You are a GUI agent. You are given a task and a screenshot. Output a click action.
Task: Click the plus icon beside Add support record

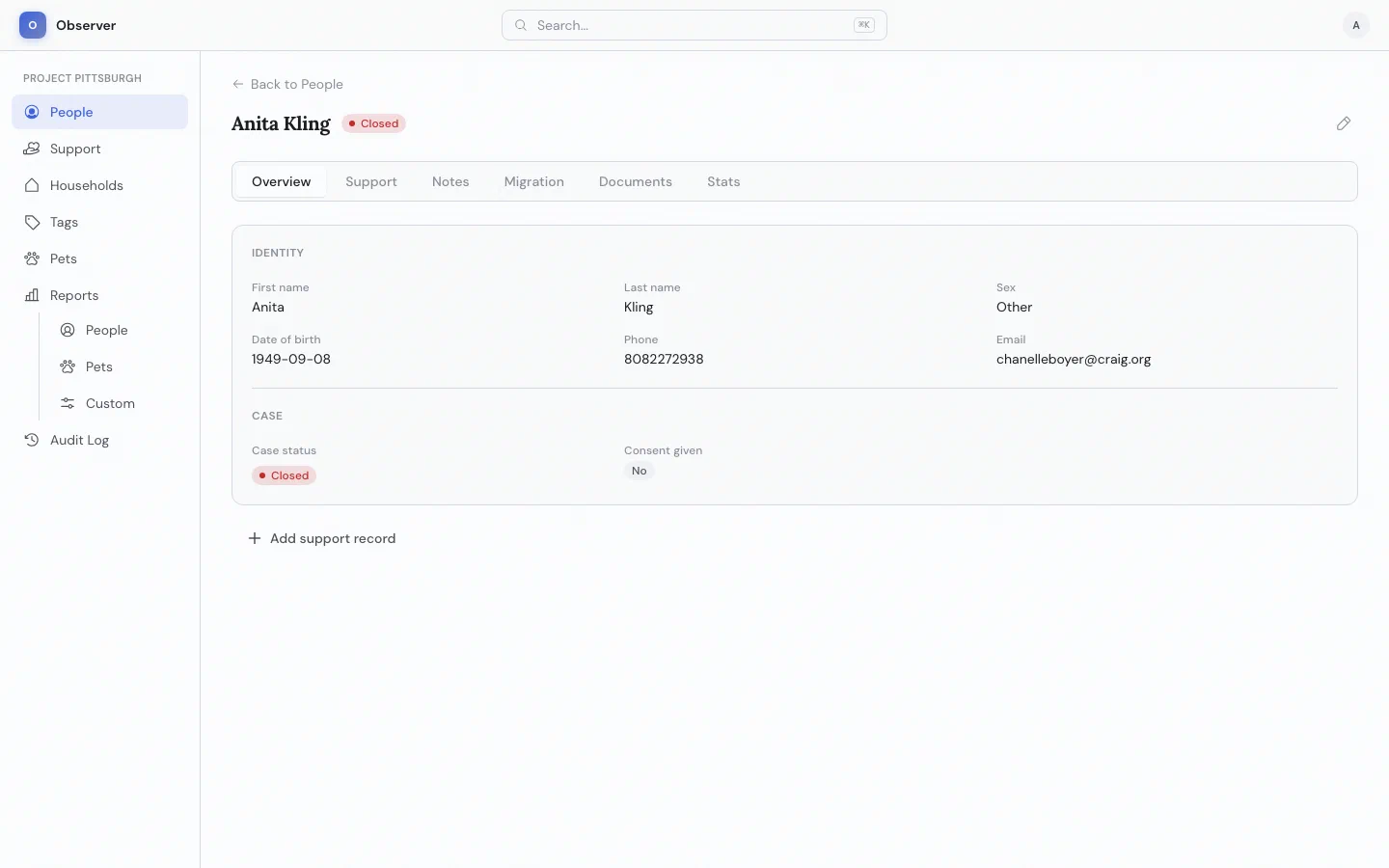[x=255, y=538]
